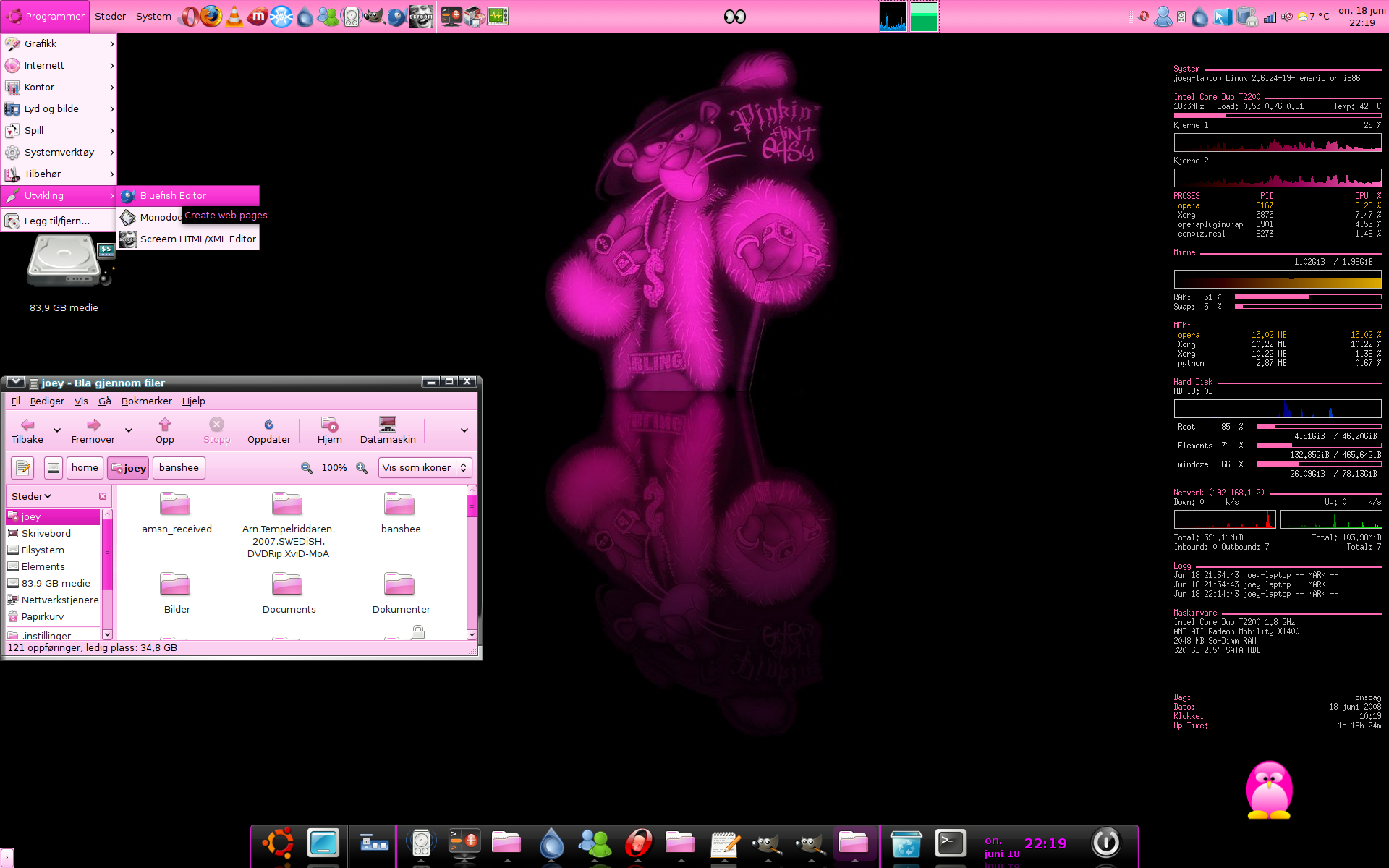
Task: Launch GIMP from the top panel
Action: coord(373,16)
